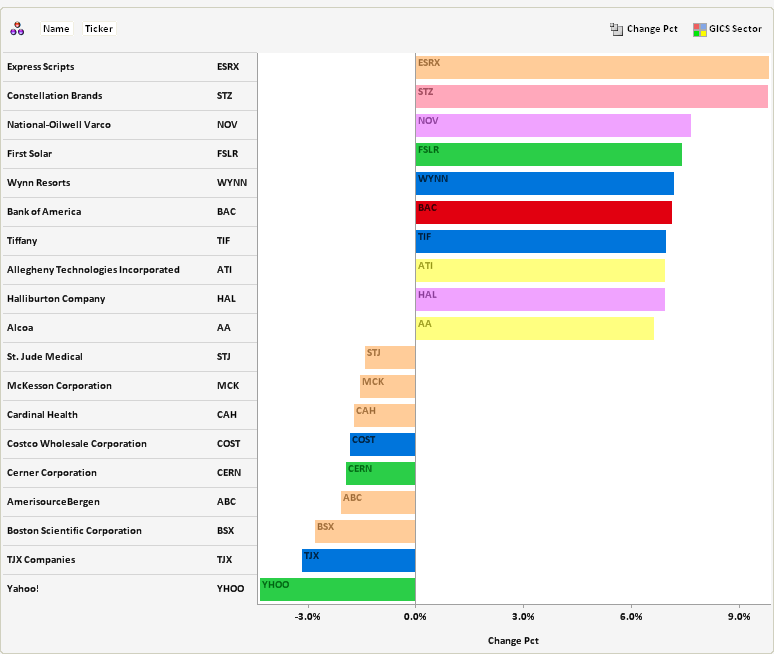Select the NOV purple bar
This screenshot has height=654, width=774.
553,125
